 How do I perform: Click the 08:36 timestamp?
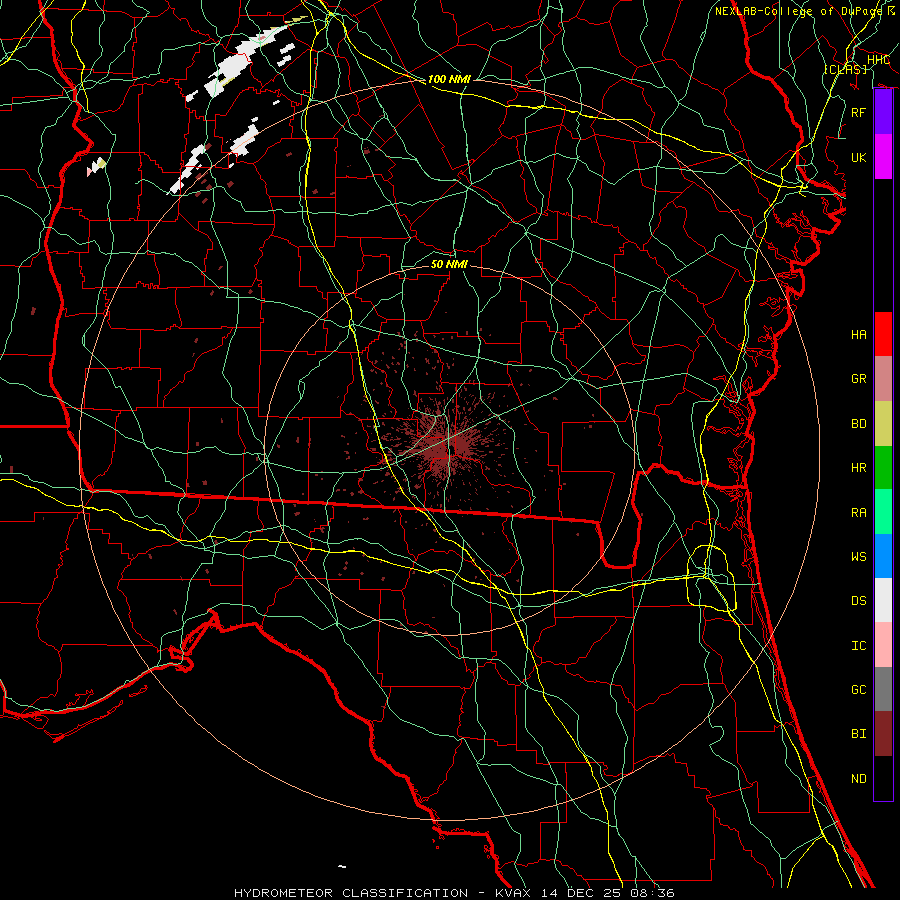pos(651,893)
